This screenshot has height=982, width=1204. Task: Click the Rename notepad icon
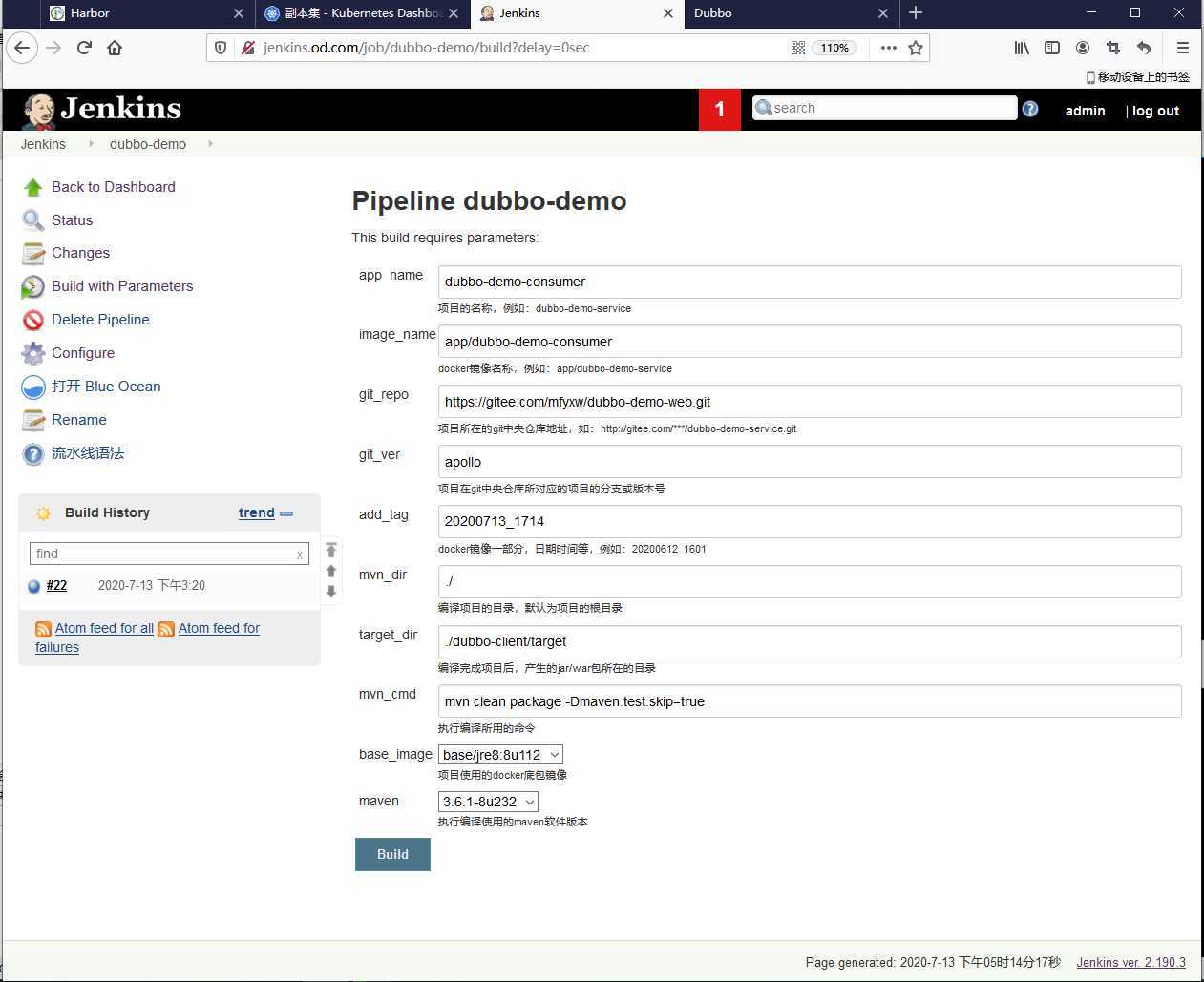pyautogui.click(x=33, y=420)
